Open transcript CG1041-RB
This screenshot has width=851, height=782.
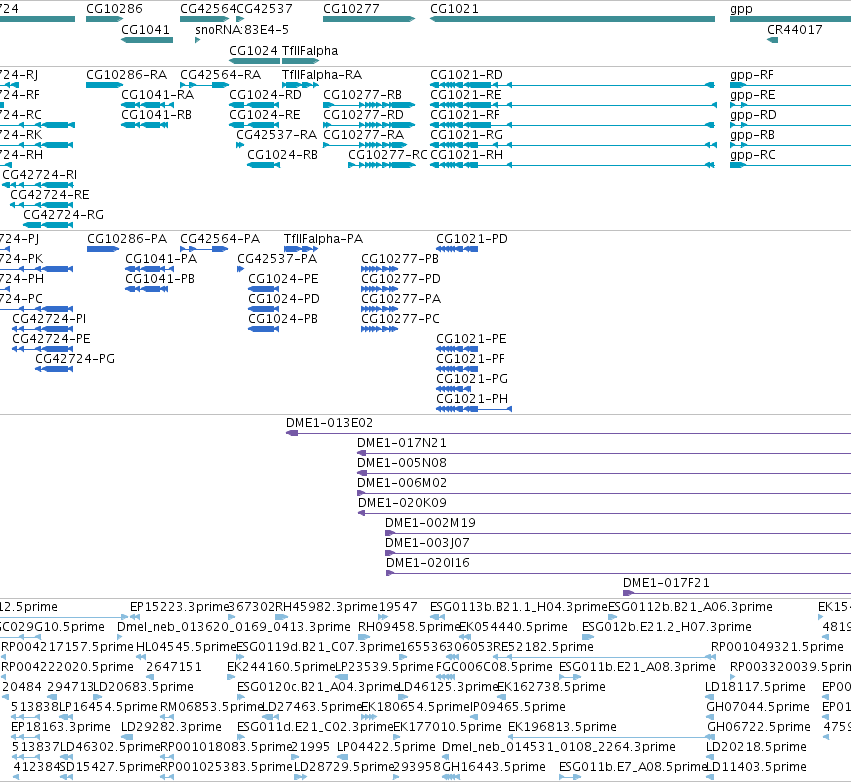[156, 115]
